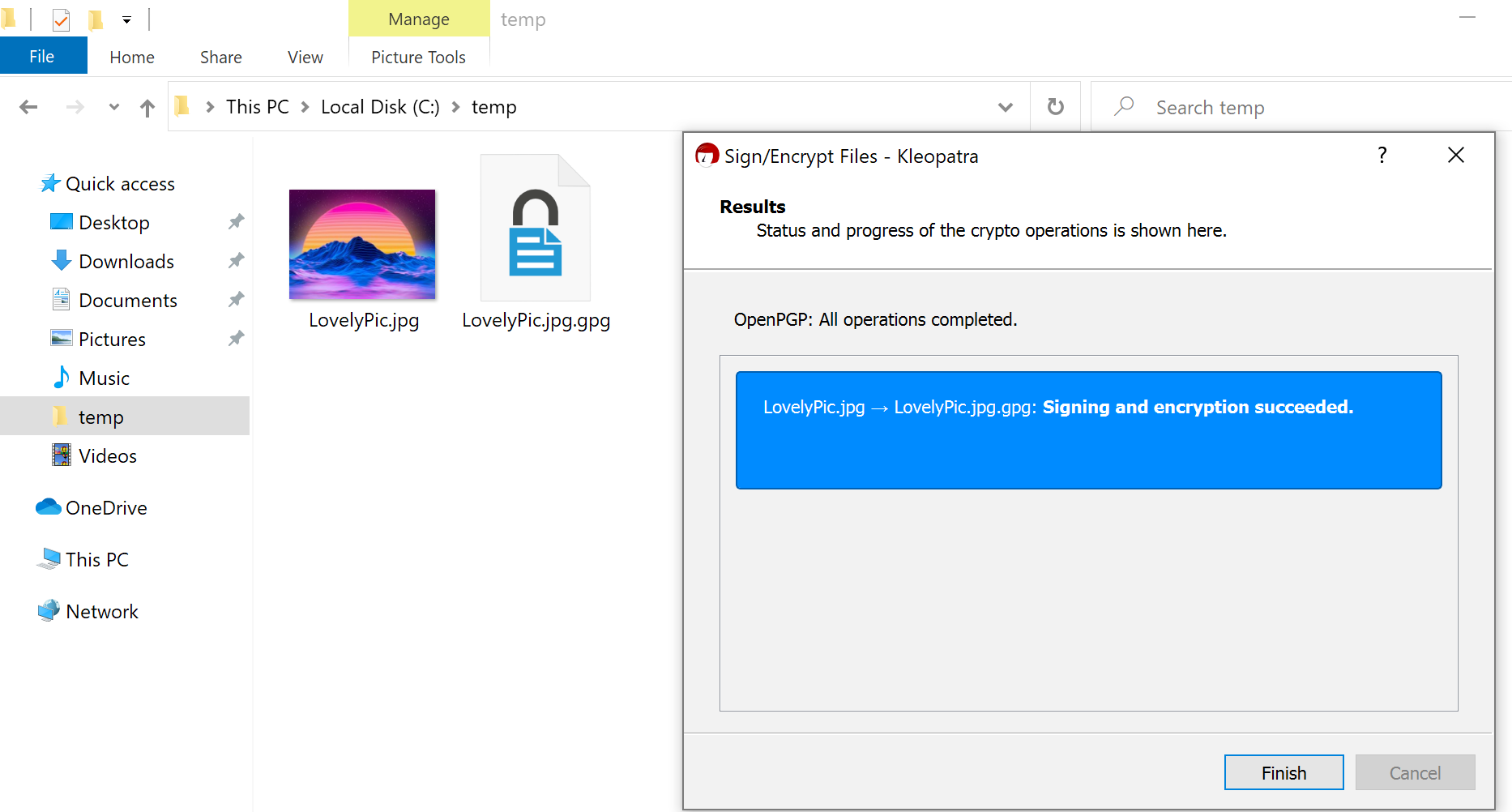
Task: Click the LovelyPic.jpg.gpg file name label
Action: click(536, 320)
